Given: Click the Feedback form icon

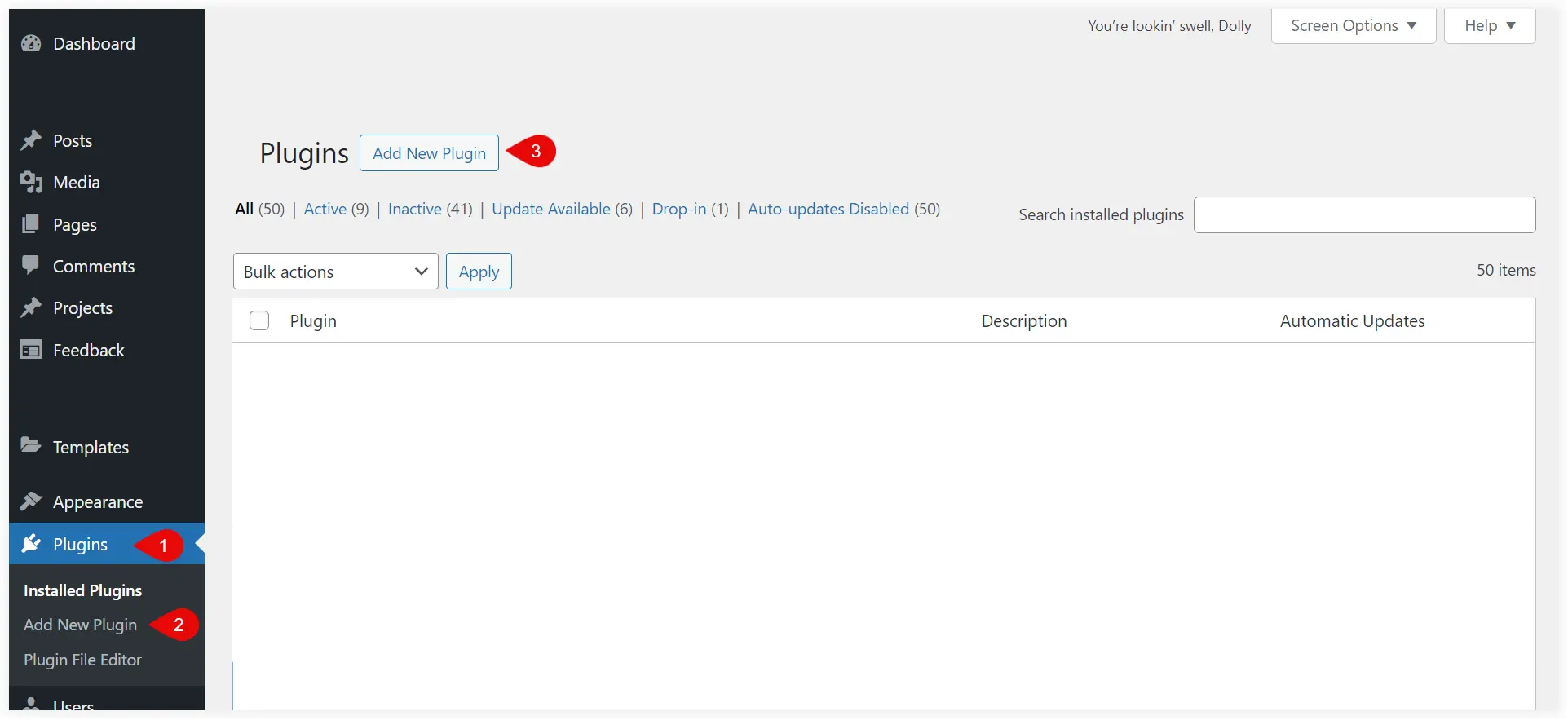Looking at the screenshot, I should click(31, 350).
